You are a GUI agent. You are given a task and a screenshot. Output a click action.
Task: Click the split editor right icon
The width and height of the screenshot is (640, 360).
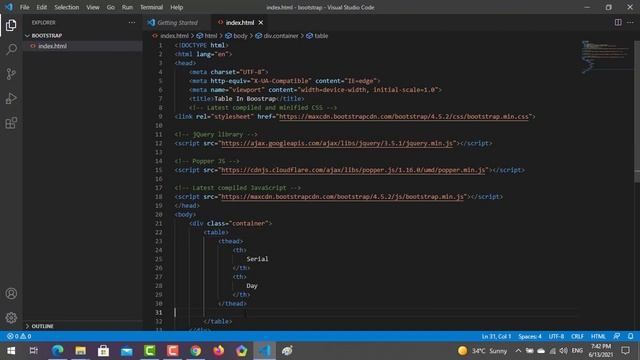(618, 22)
